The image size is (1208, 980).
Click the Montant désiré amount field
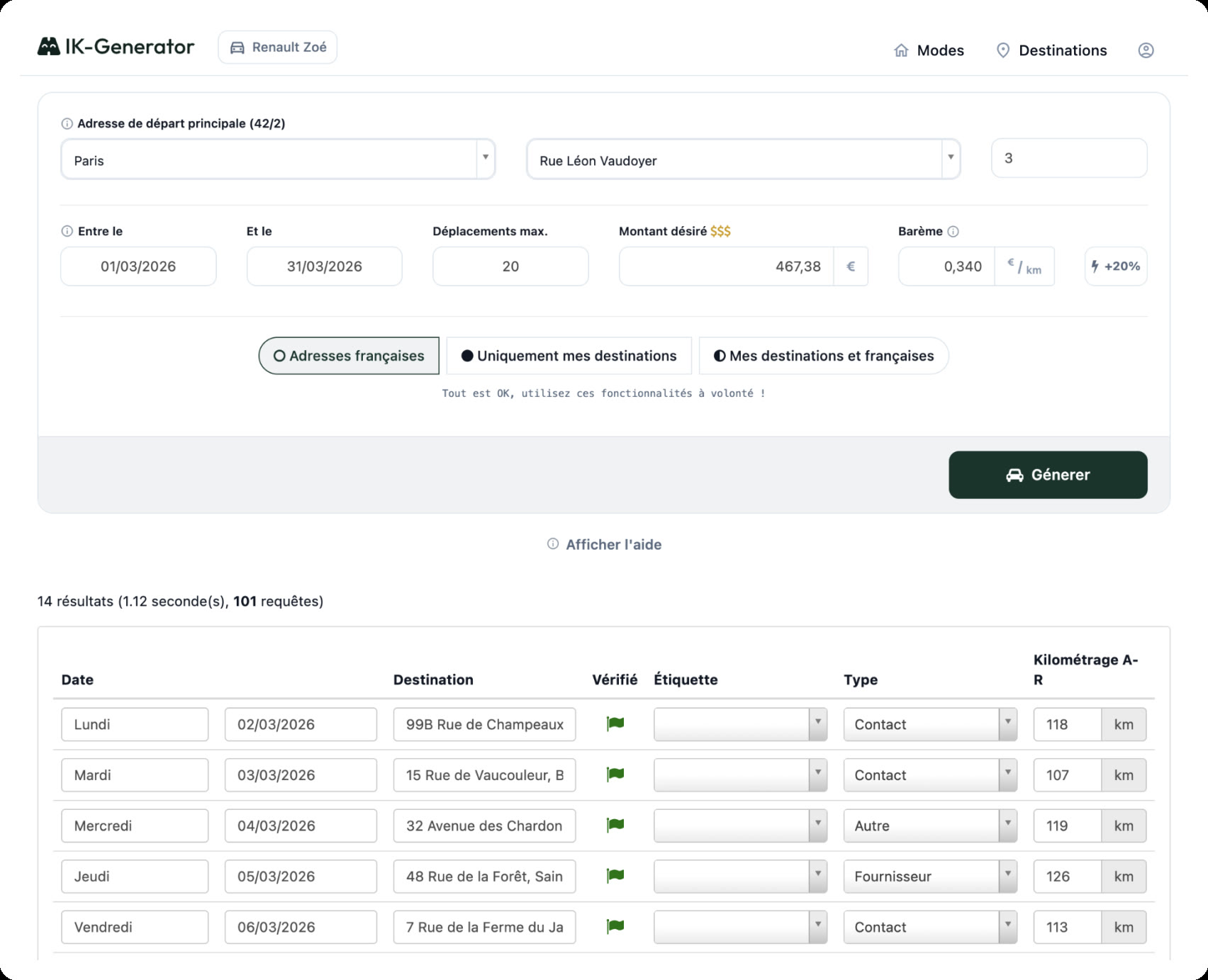[723, 266]
